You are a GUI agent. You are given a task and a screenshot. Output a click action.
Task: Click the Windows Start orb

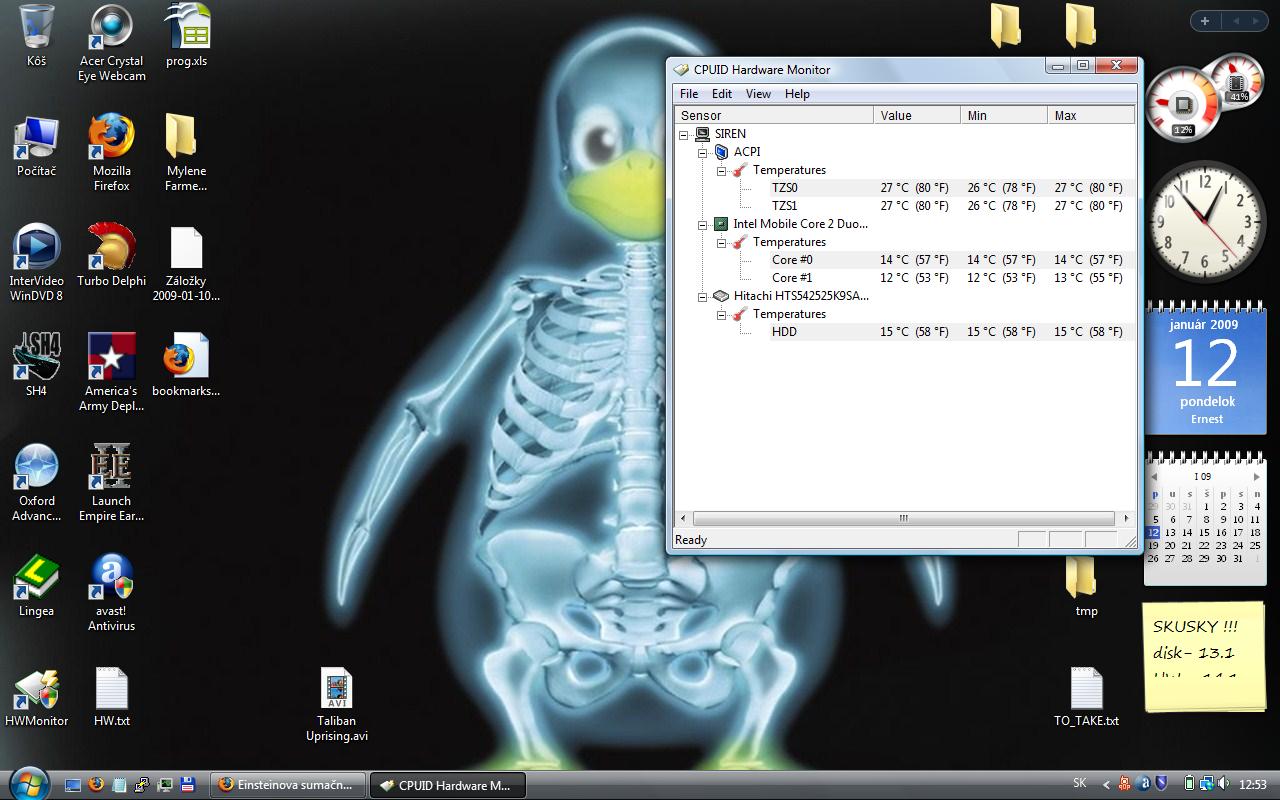click(28, 784)
